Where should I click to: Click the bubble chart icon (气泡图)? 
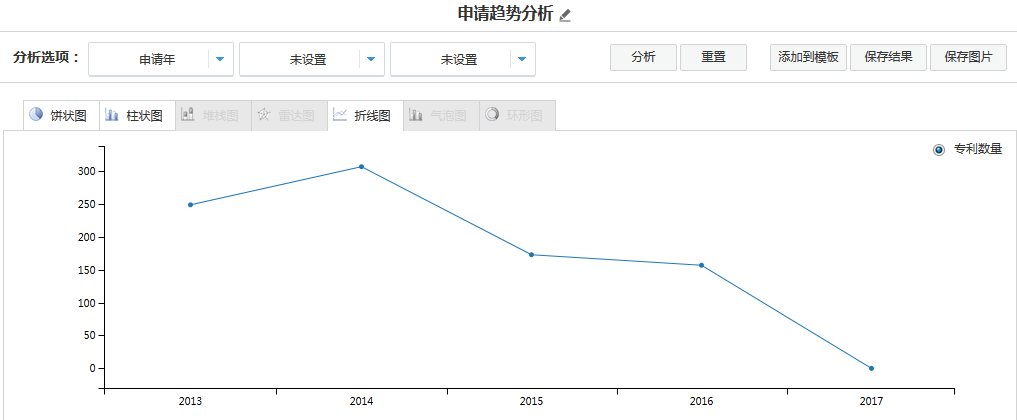(415, 115)
